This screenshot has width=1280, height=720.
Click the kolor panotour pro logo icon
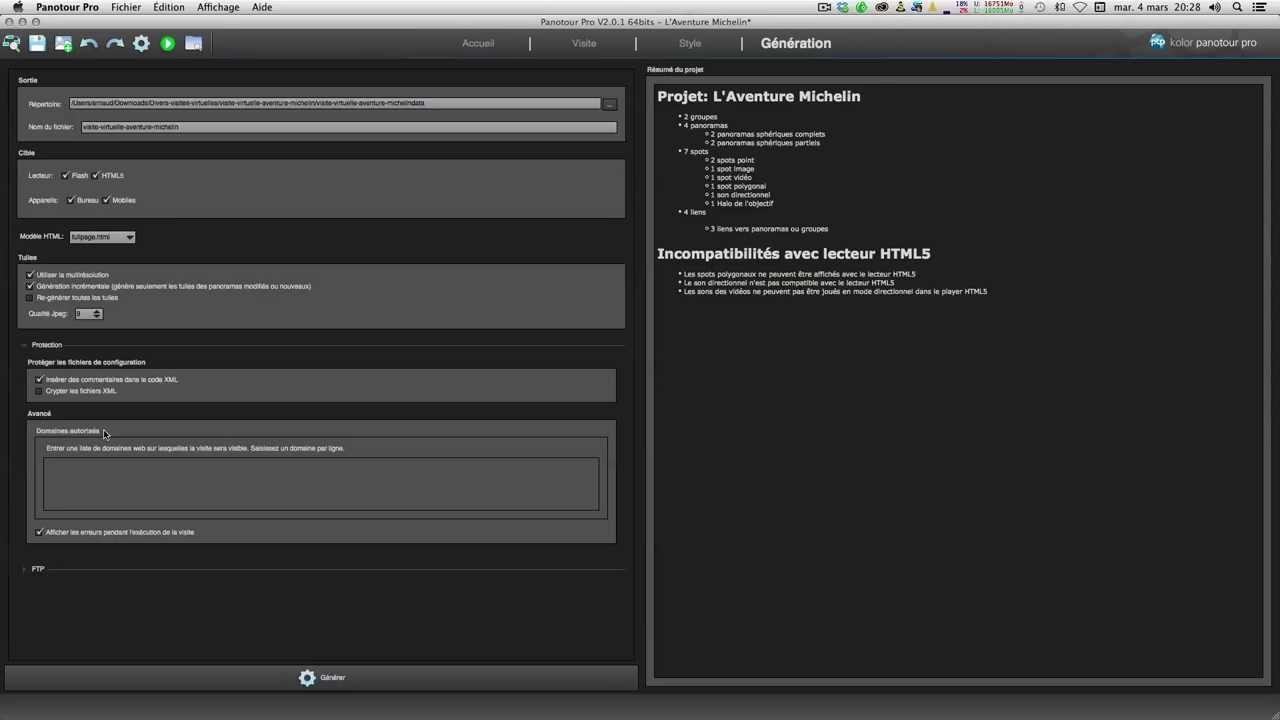(1157, 42)
